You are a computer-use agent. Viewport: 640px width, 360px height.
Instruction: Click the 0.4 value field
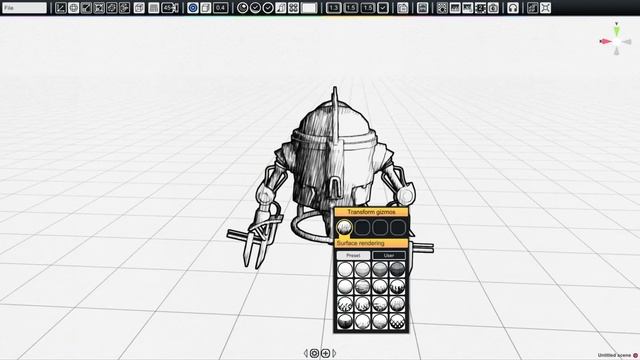[x=220, y=8]
